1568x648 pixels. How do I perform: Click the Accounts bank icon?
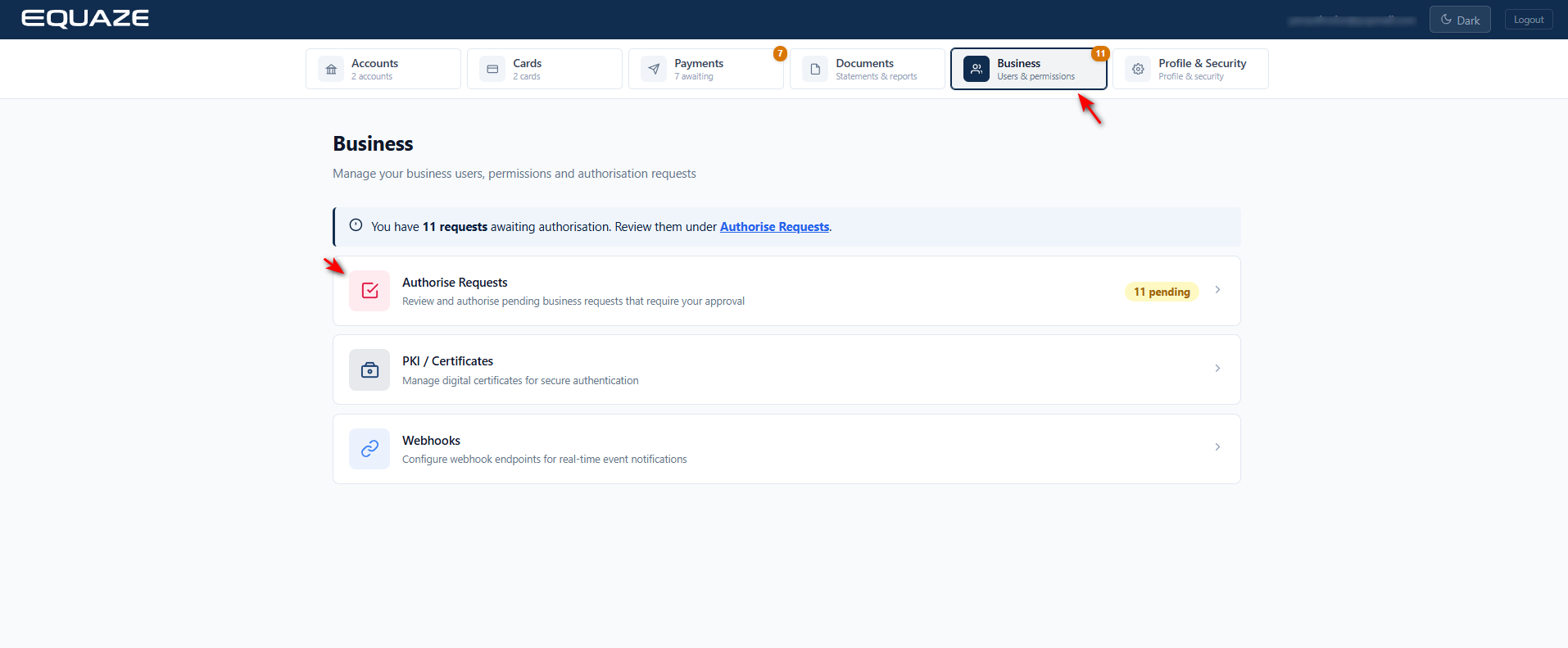click(x=331, y=70)
